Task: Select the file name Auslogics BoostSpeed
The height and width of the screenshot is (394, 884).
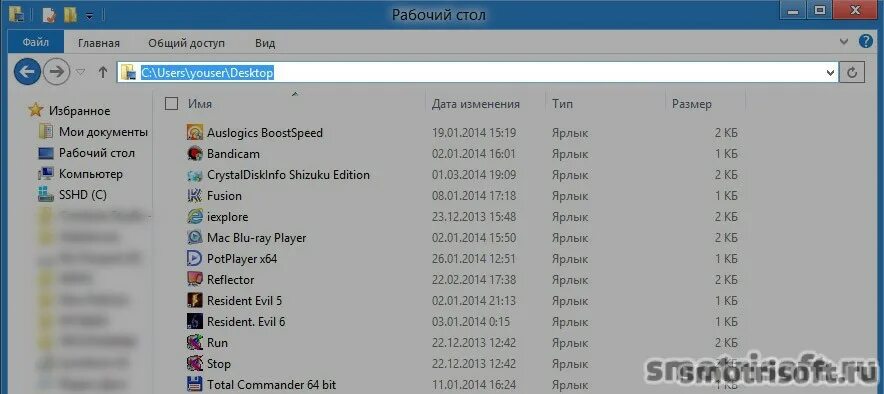Action: coord(265,133)
